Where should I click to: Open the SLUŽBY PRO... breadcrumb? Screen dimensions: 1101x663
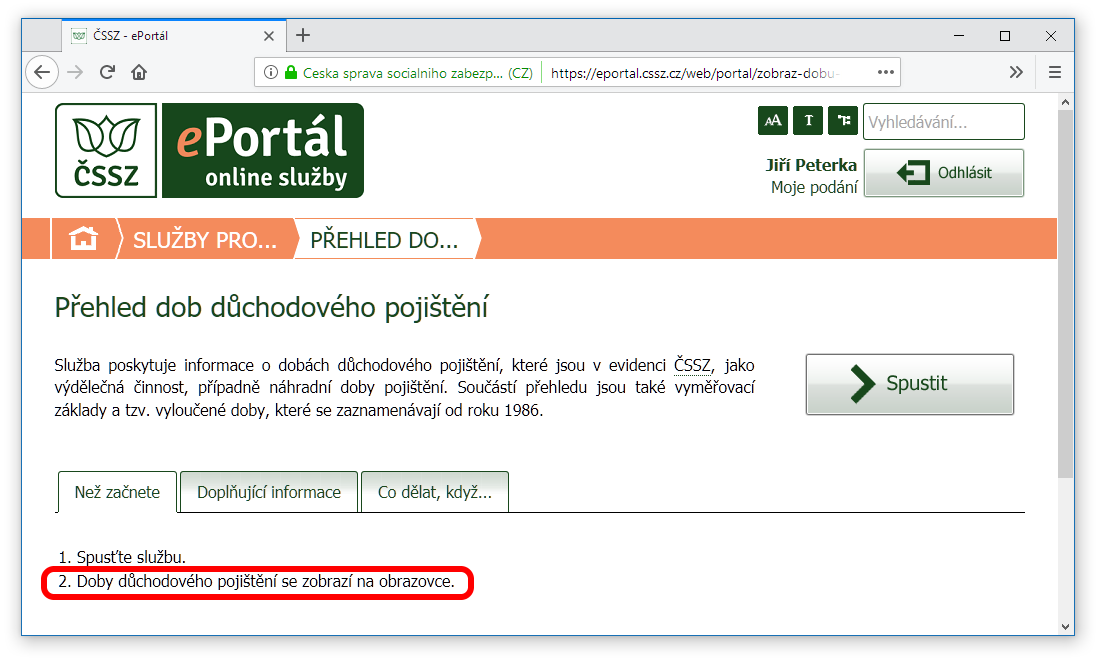(204, 239)
